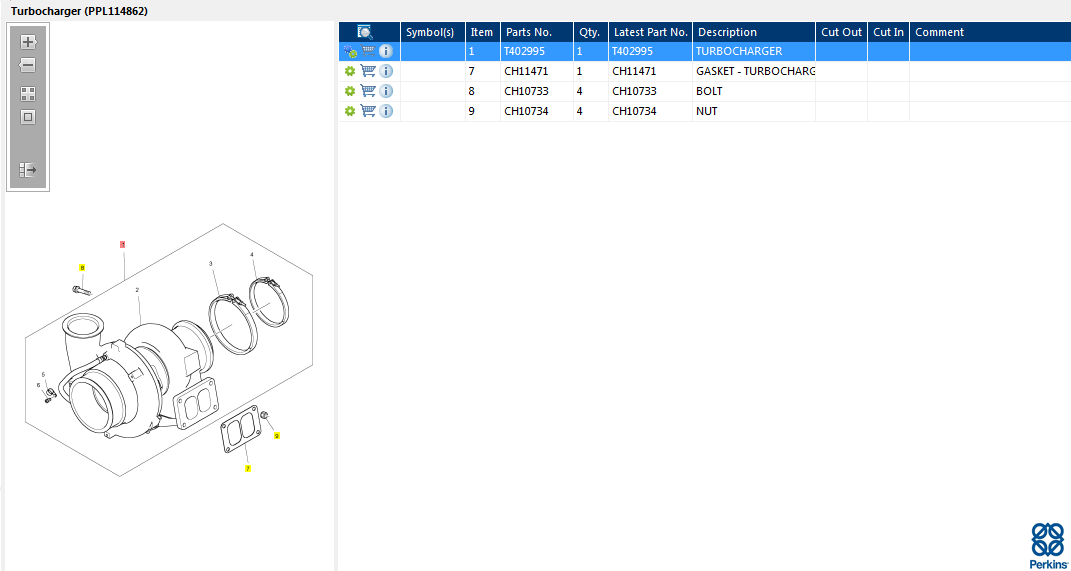Click callout 2 on turbocharger body
Screen dimensions: 1071x571
click(137, 290)
